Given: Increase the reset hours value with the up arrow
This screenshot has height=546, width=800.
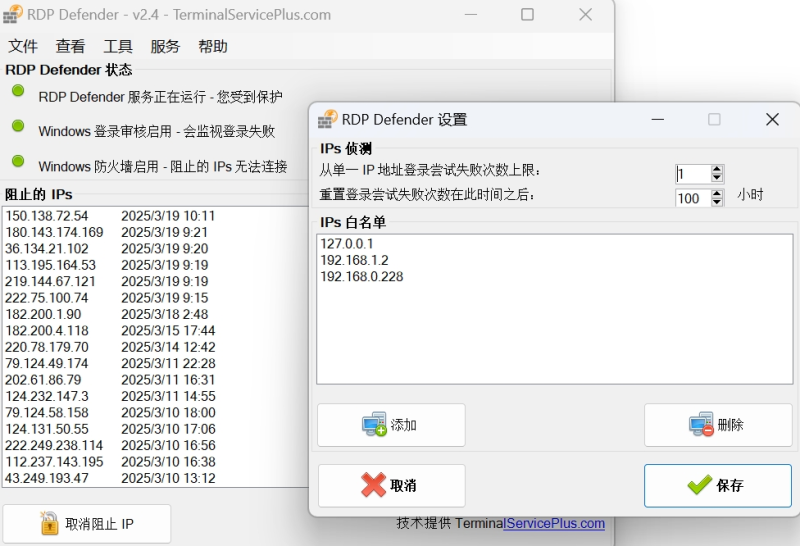Looking at the screenshot, I should coord(717,193).
